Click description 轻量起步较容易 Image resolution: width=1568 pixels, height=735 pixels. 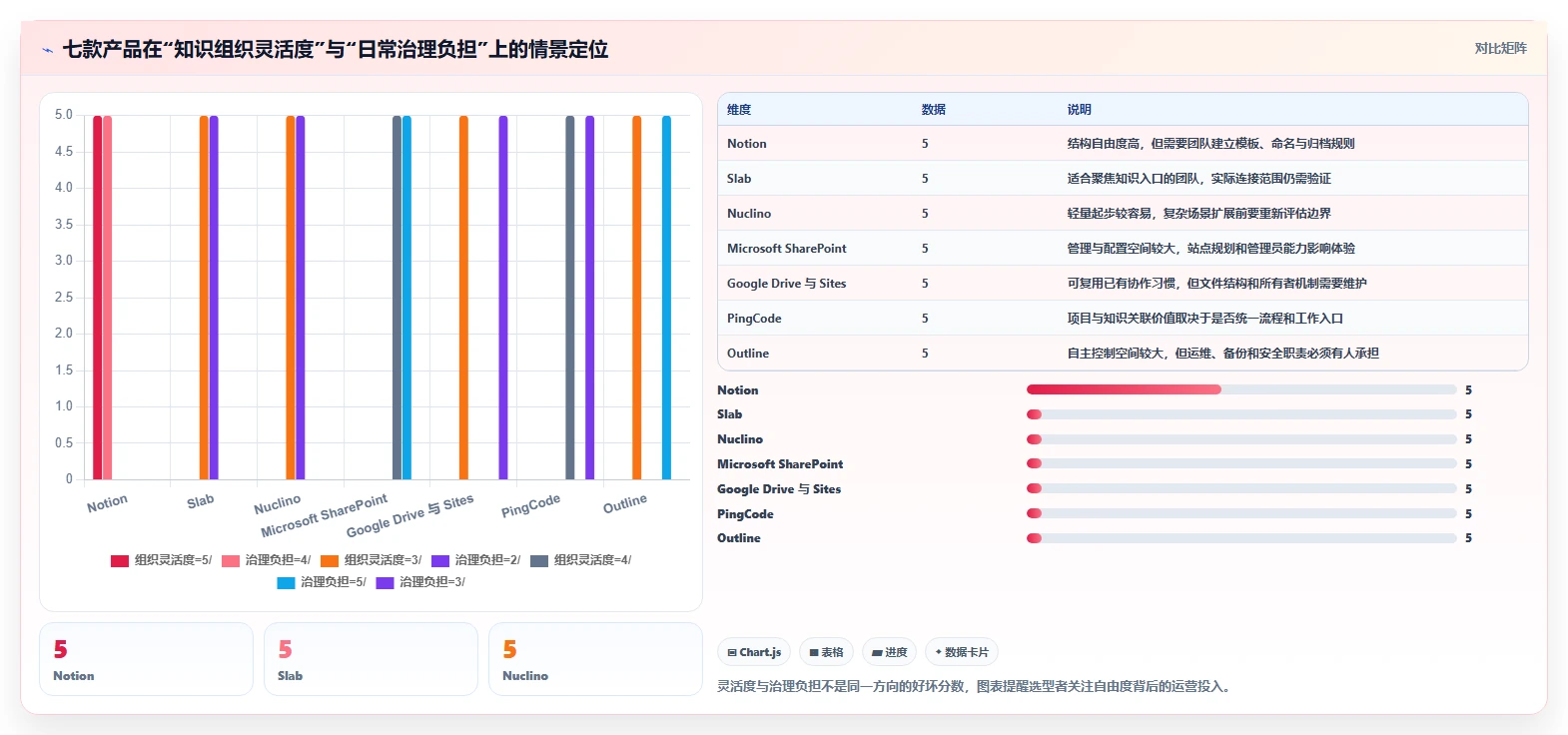[x=1198, y=214]
